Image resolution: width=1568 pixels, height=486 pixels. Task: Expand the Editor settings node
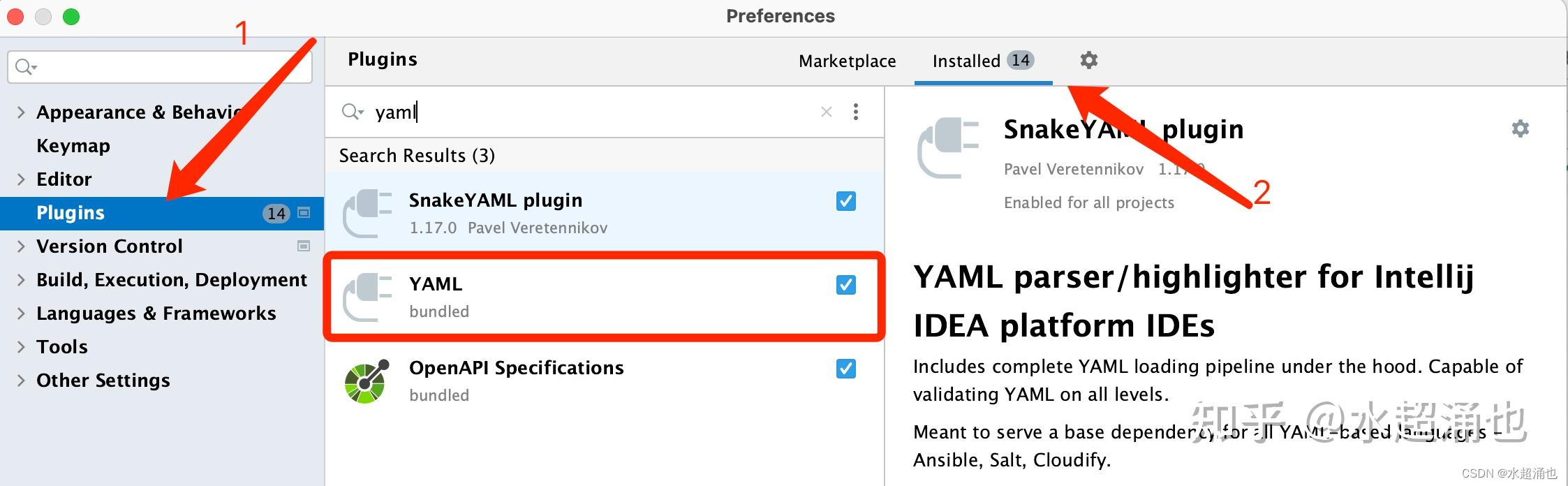pyautogui.click(x=21, y=179)
